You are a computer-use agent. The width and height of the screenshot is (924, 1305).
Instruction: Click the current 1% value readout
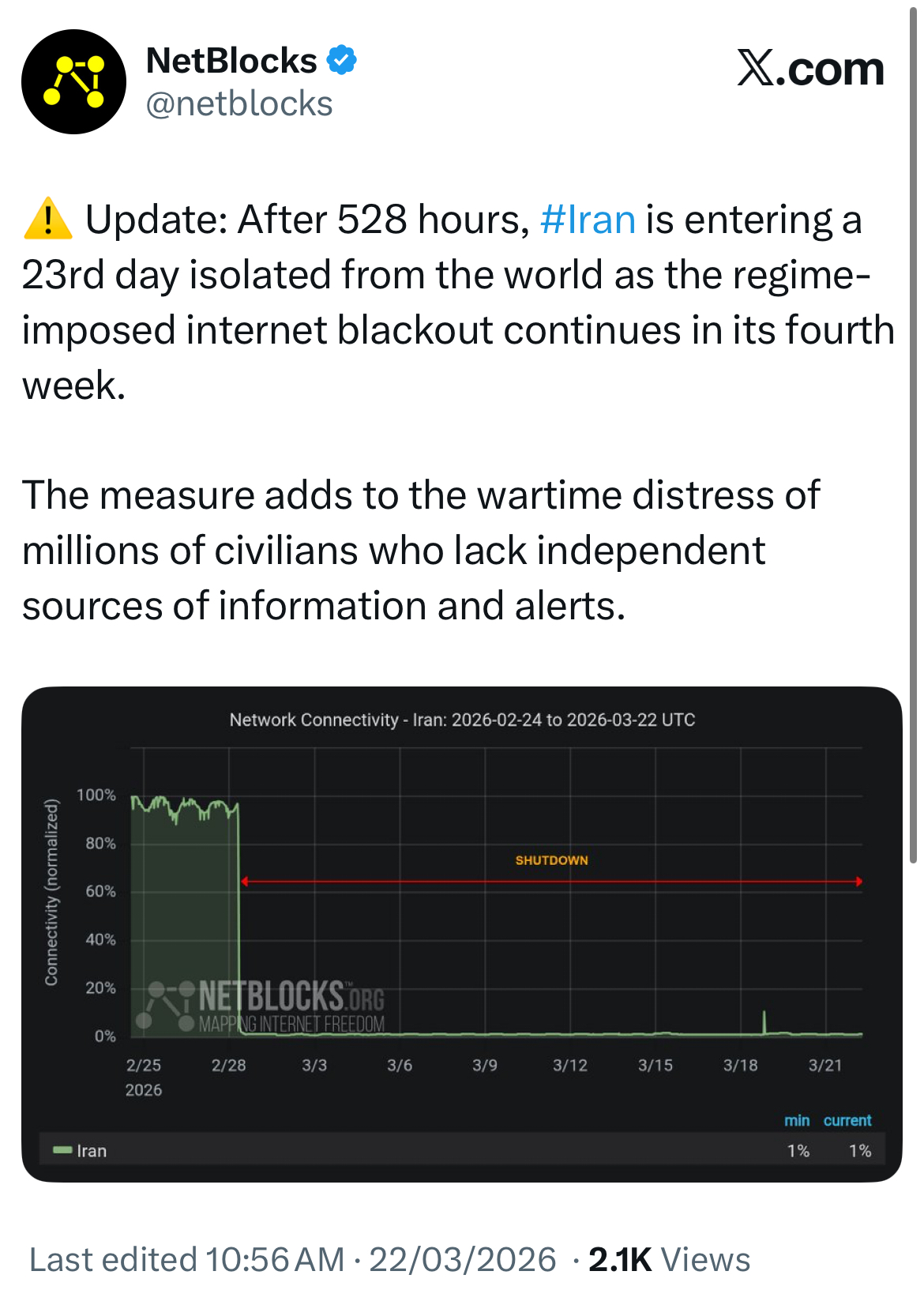point(858,1150)
